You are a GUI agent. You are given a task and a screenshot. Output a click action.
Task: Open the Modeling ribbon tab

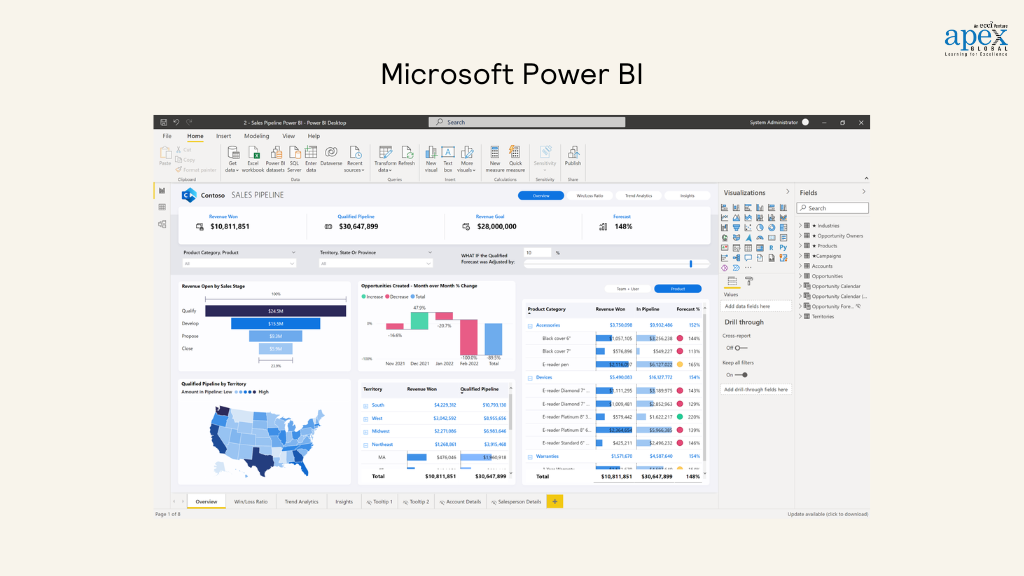(x=257, y=136)
